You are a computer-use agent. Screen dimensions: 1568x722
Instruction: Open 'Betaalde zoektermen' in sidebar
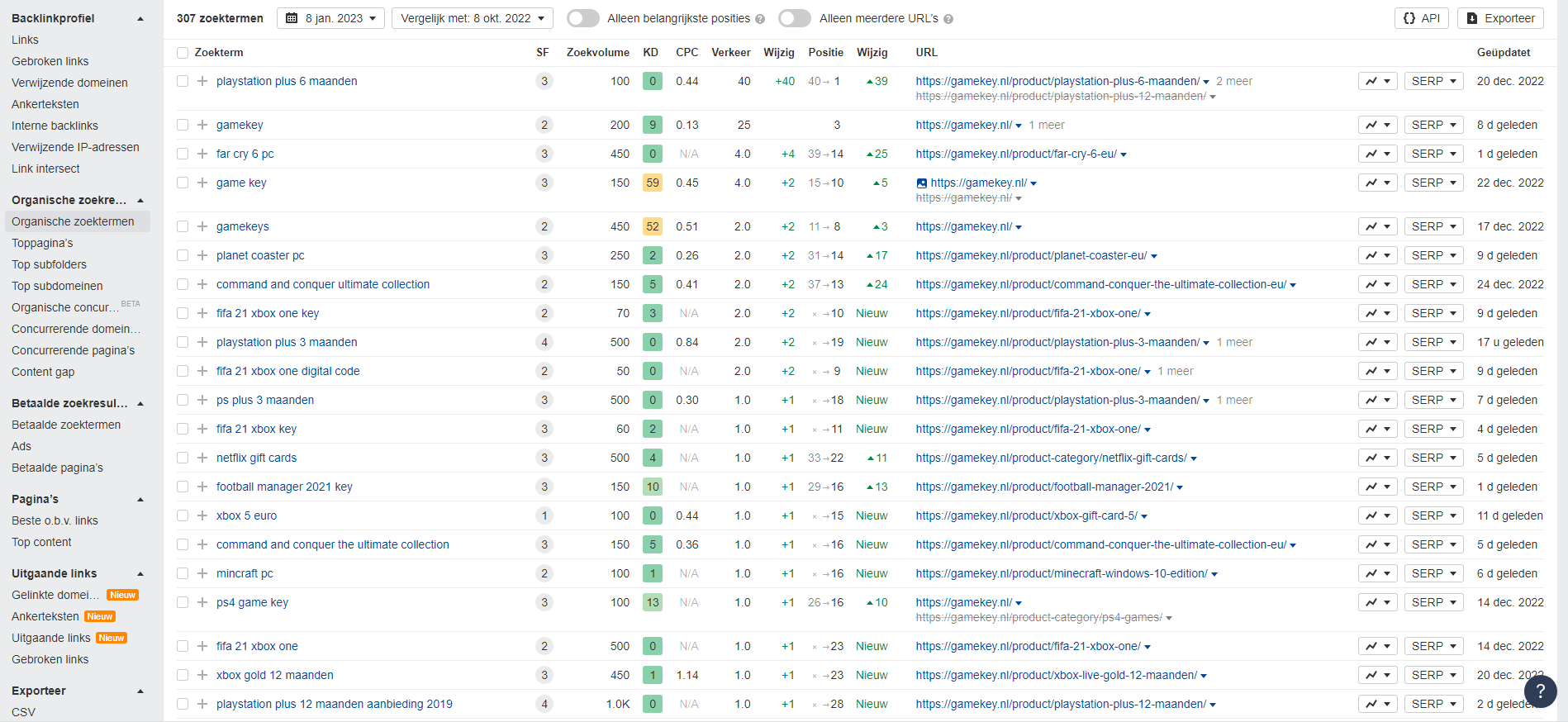pos(66,425)
